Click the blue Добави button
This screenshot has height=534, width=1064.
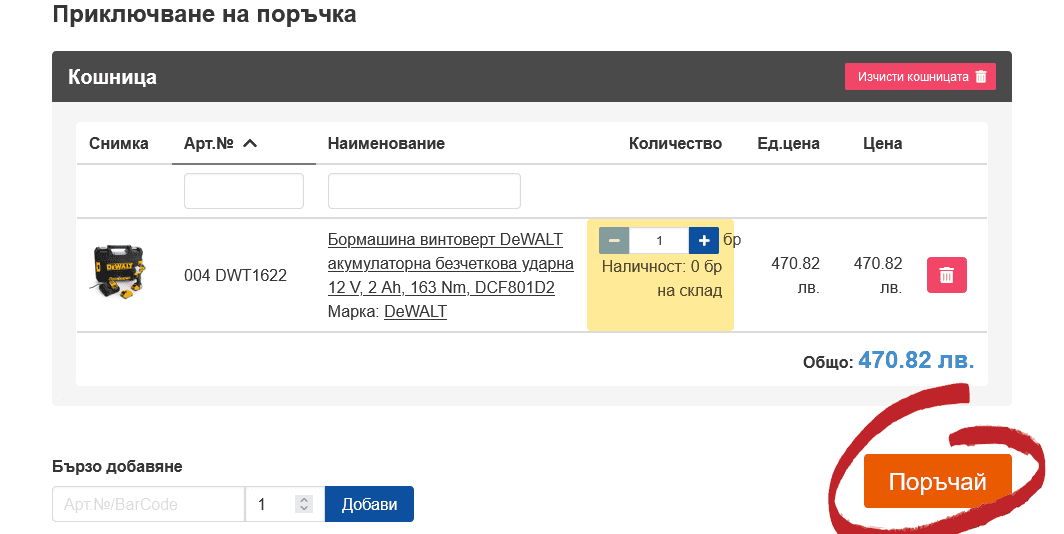pos(369,504)
